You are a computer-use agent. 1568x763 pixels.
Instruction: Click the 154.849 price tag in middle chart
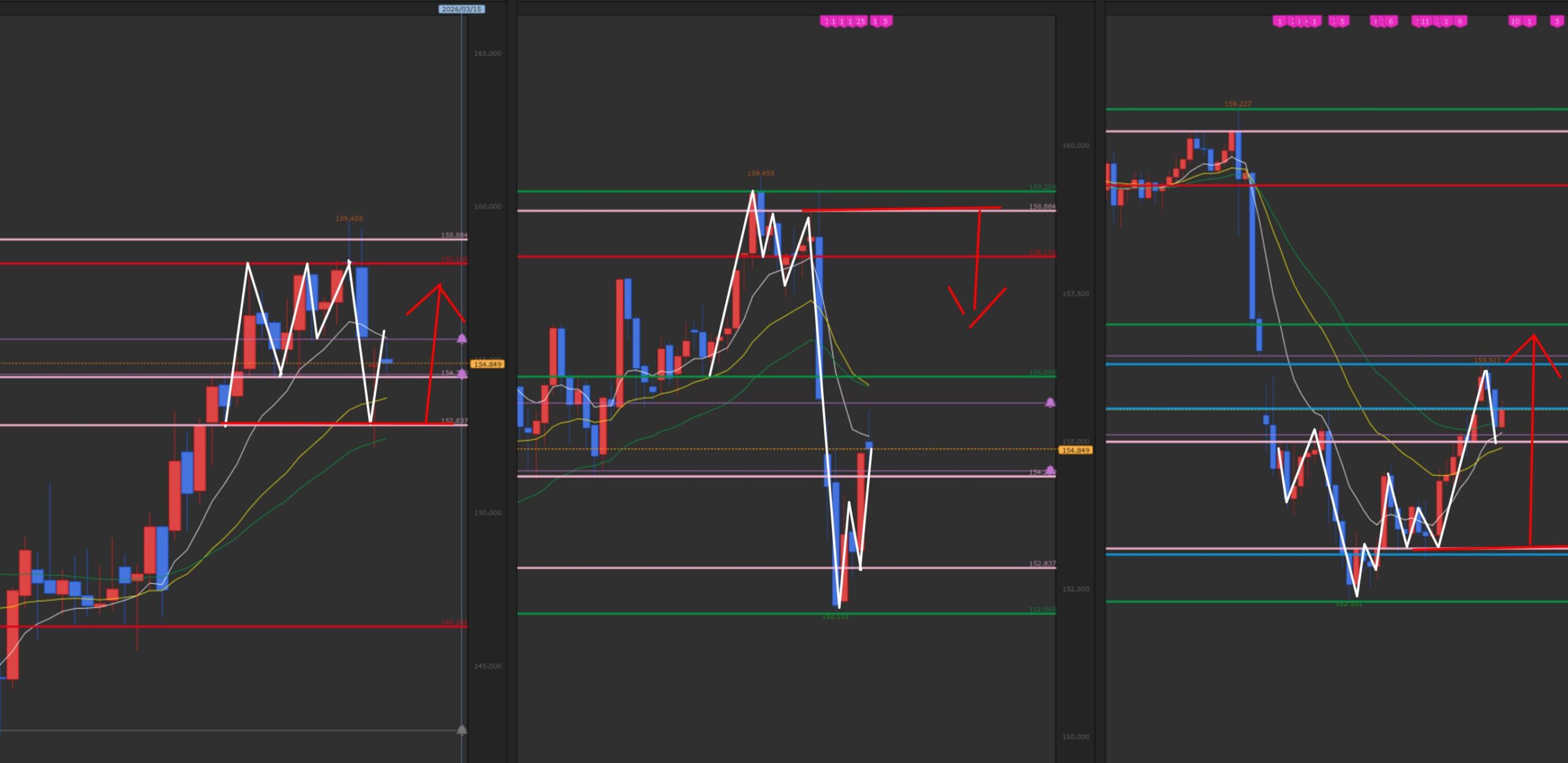tap(1076, 450)
